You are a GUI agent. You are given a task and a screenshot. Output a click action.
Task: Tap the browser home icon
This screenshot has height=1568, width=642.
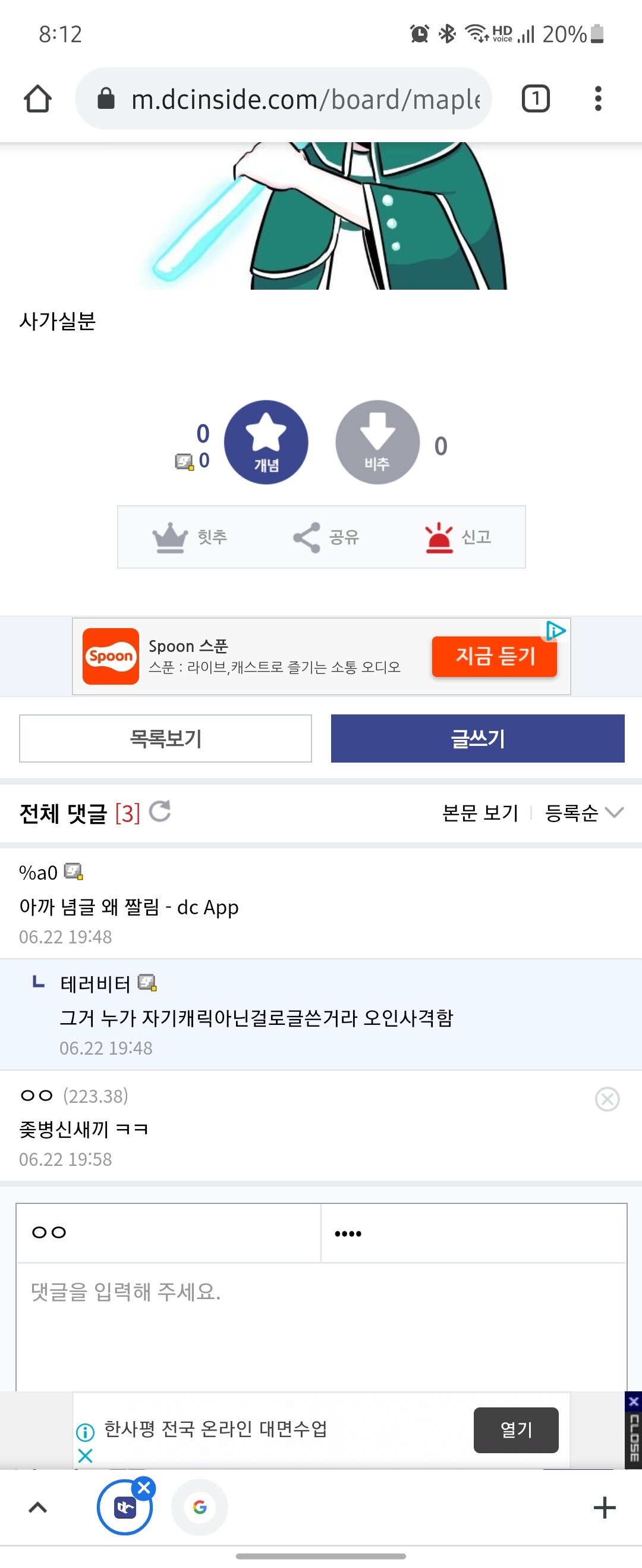coord(38,99)
